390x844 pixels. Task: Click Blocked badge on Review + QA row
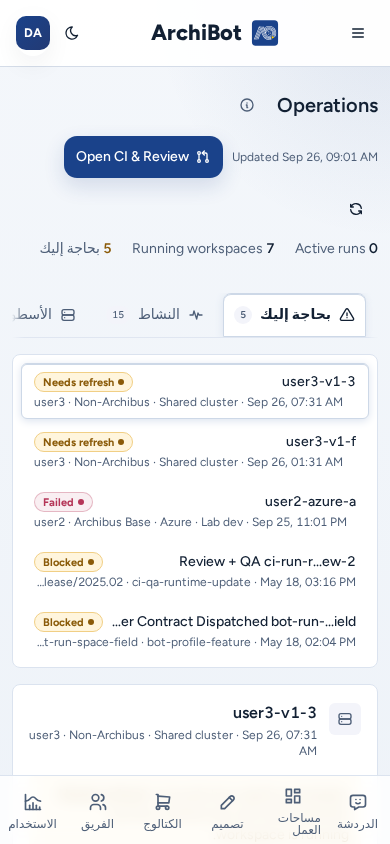coord(68,562)
